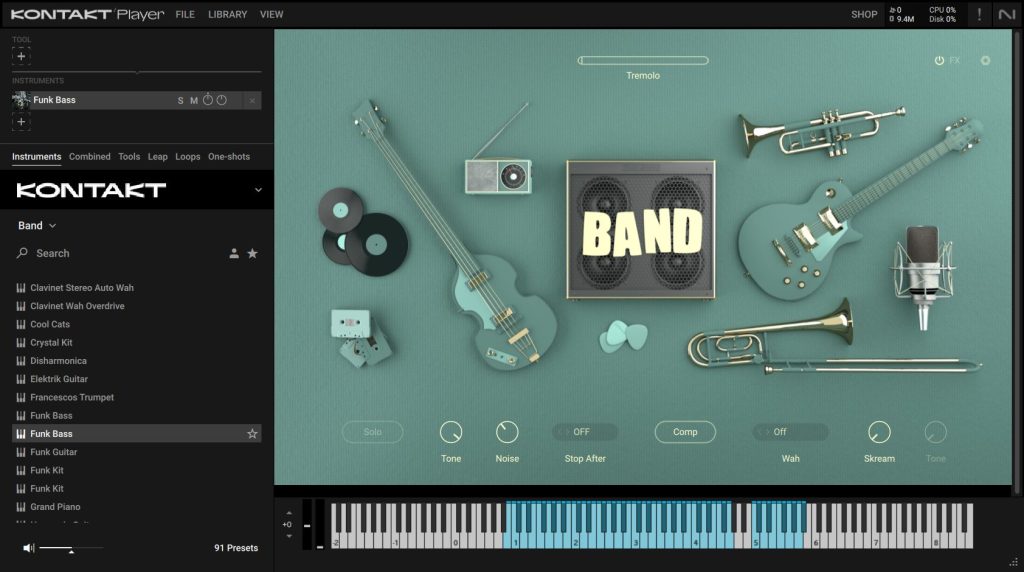Click the Tremolo slider bar
This screenshot has width=1024, height=572.
click(x=643, y=61)
